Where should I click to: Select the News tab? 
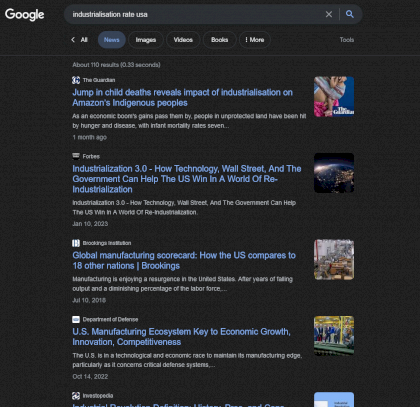(x=111, y=40)
